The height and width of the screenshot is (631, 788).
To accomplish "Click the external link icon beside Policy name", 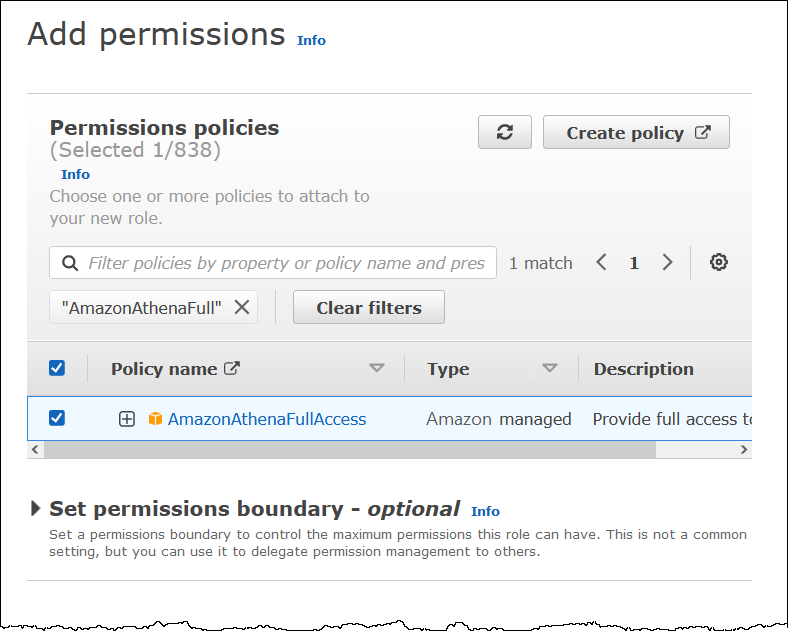I will 232,368.
